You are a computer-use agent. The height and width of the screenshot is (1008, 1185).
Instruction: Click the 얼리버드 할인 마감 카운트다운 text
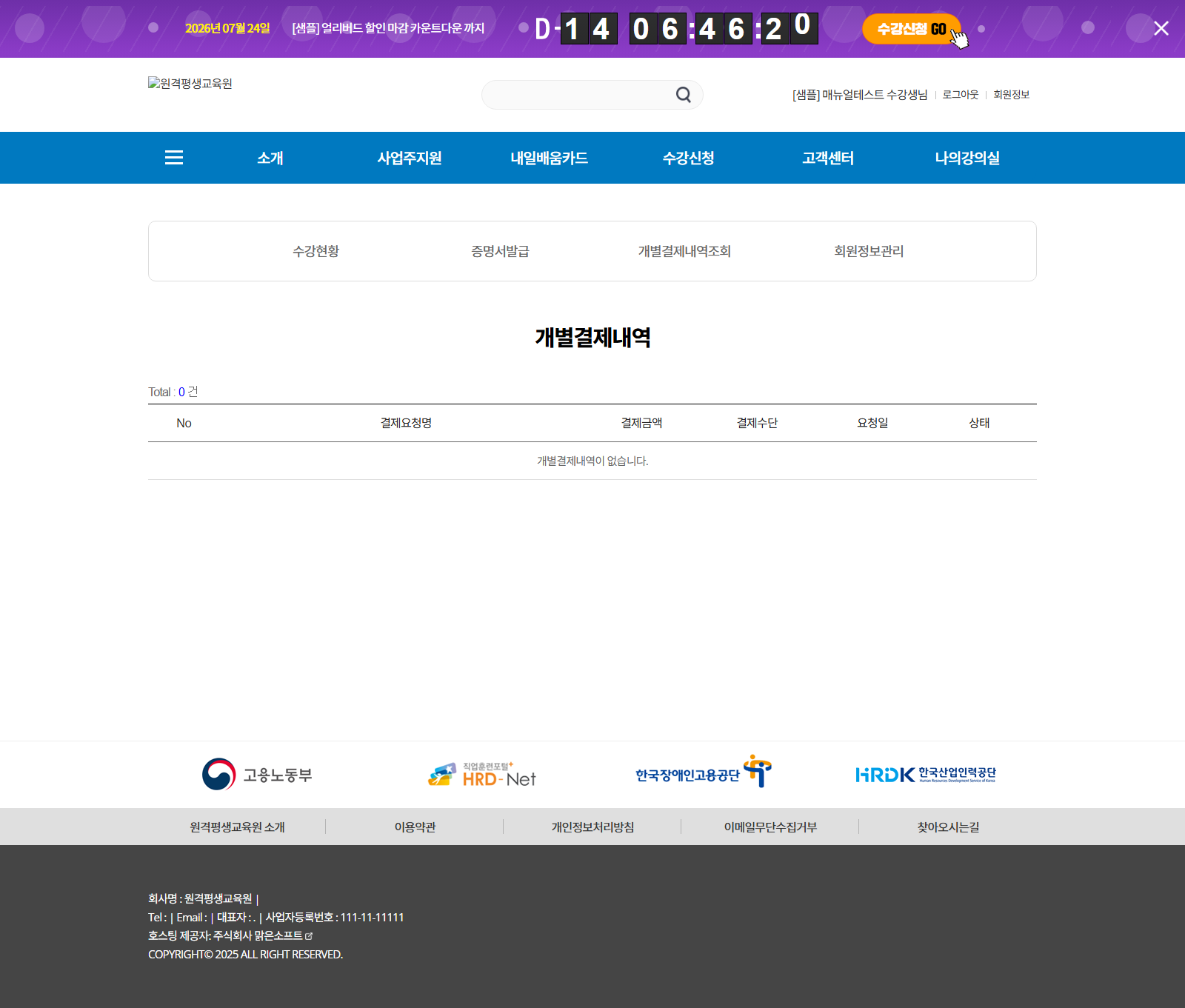(x=388, y=28)
